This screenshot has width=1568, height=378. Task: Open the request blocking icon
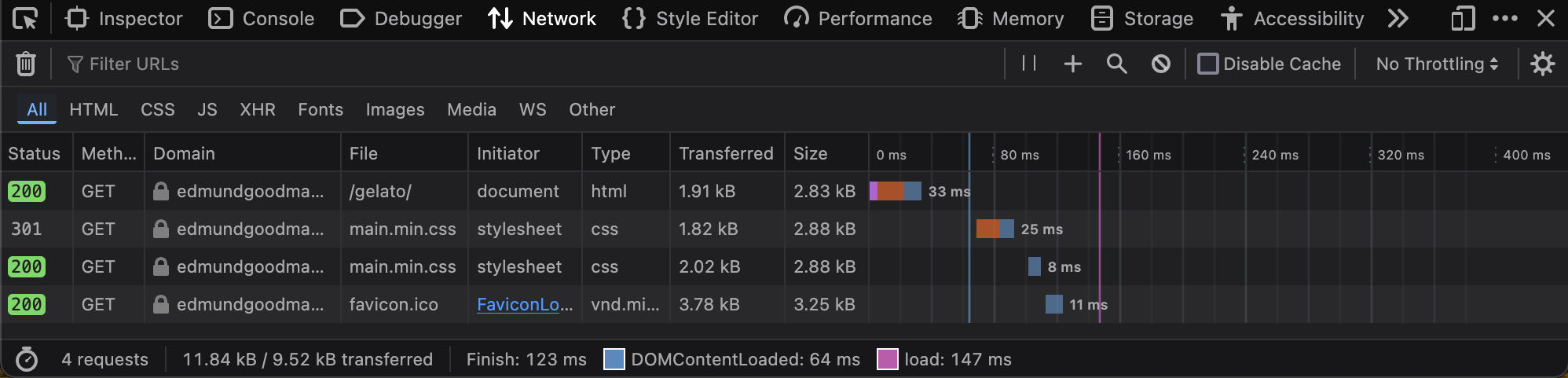1160,64
